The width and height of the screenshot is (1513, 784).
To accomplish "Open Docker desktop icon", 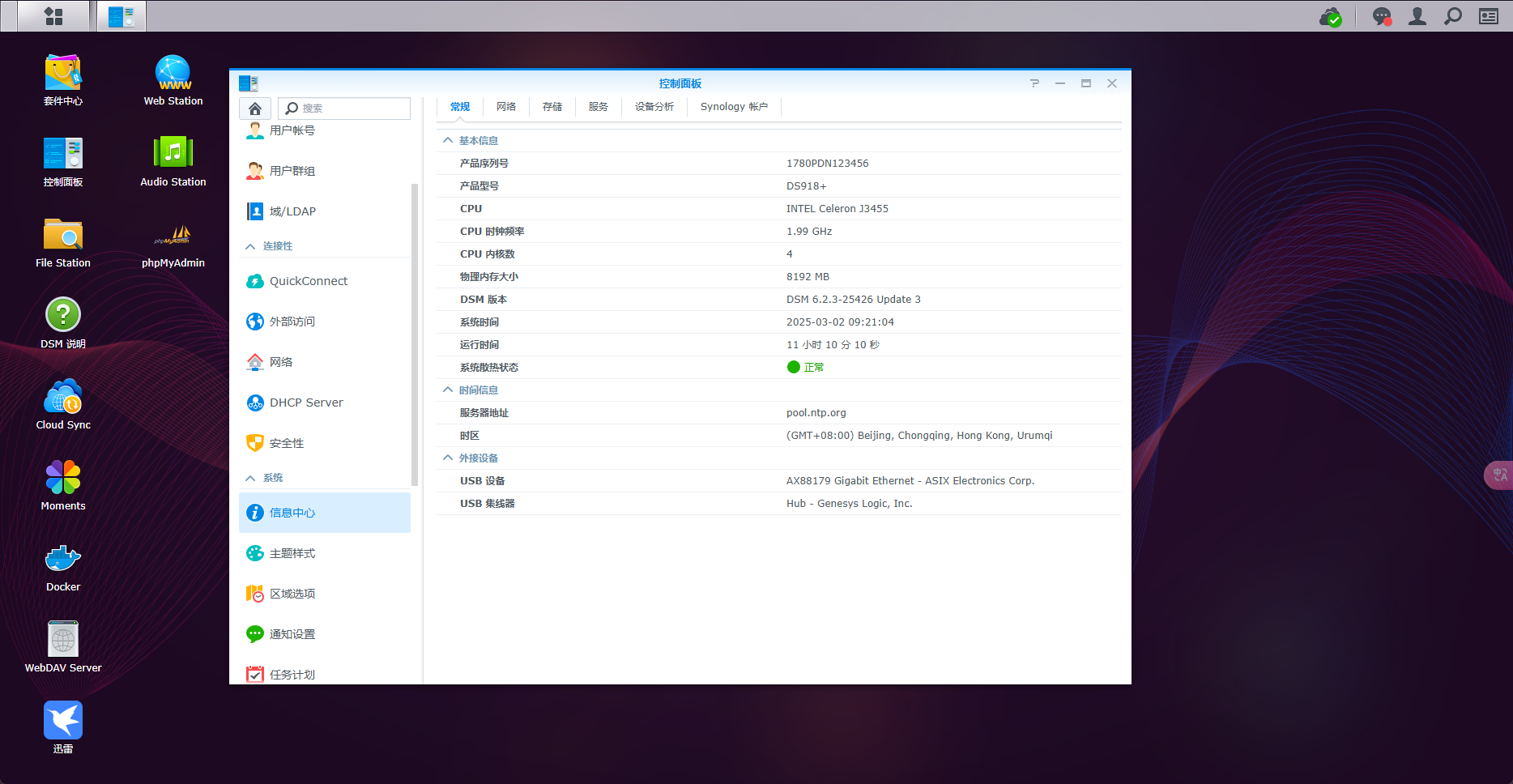I will click(x=63, y=566).
